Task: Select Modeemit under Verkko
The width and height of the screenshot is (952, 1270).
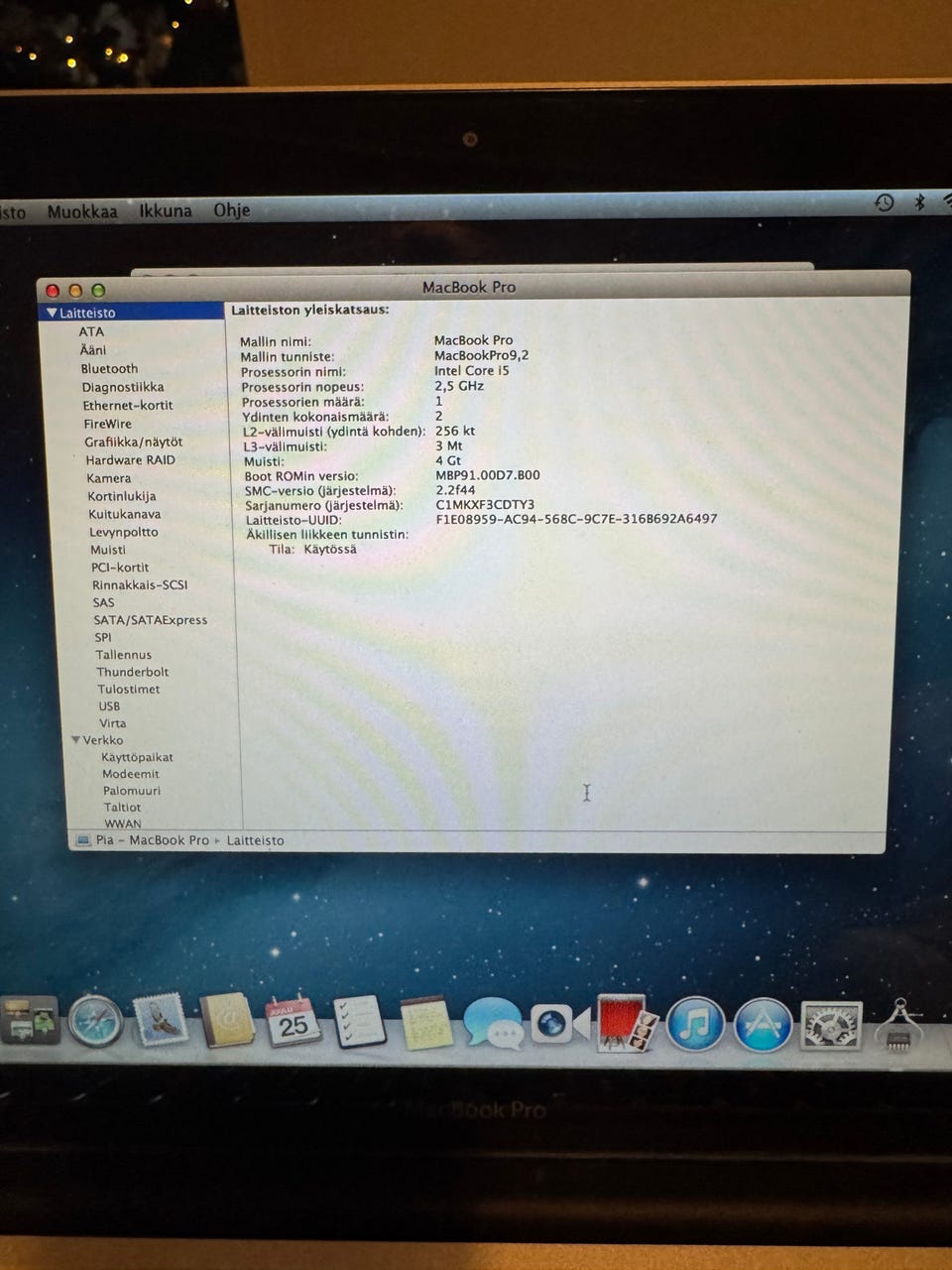Action: click(130, 774)
